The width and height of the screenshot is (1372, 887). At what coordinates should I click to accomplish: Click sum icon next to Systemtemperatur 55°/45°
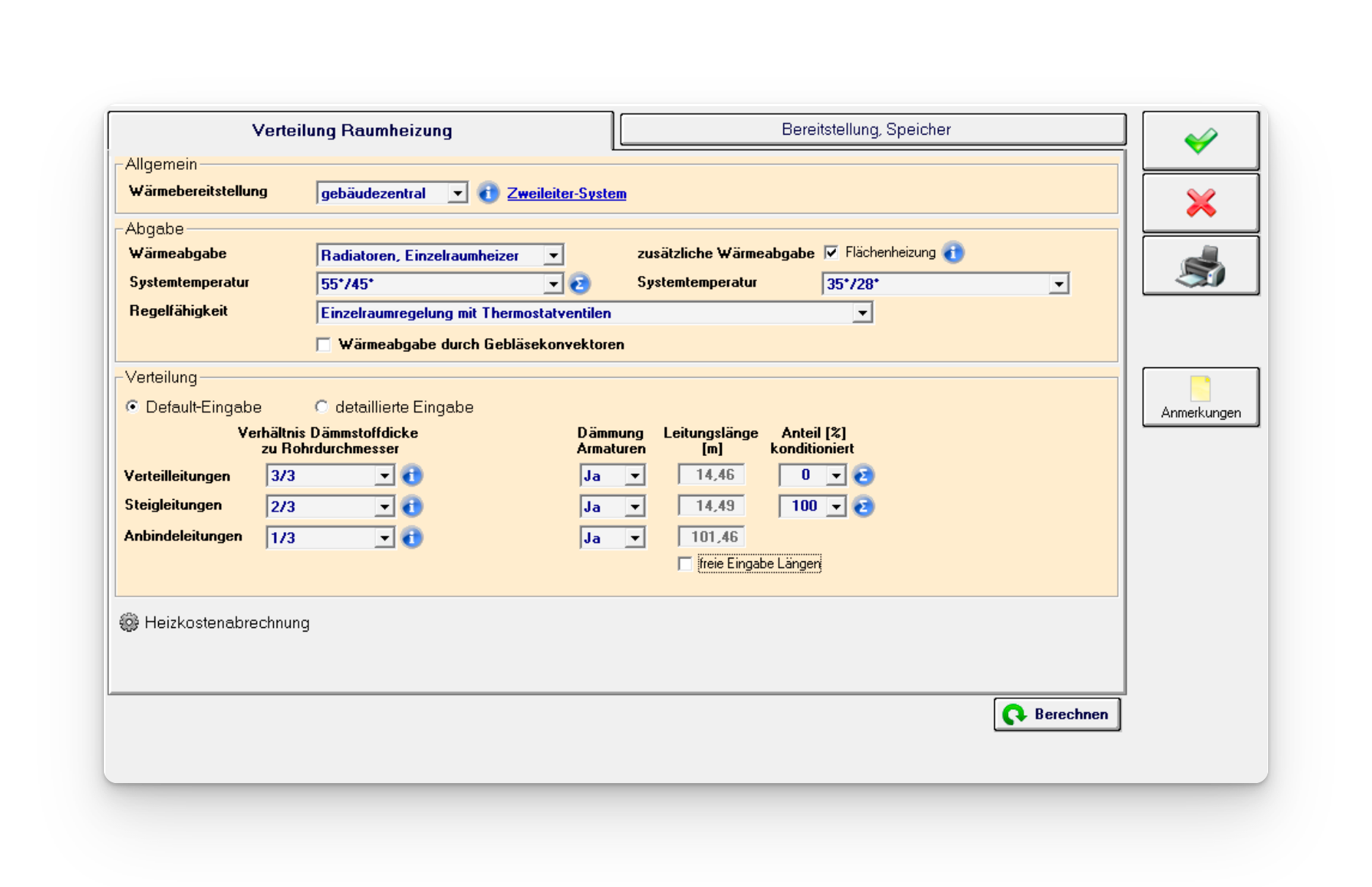579,284
